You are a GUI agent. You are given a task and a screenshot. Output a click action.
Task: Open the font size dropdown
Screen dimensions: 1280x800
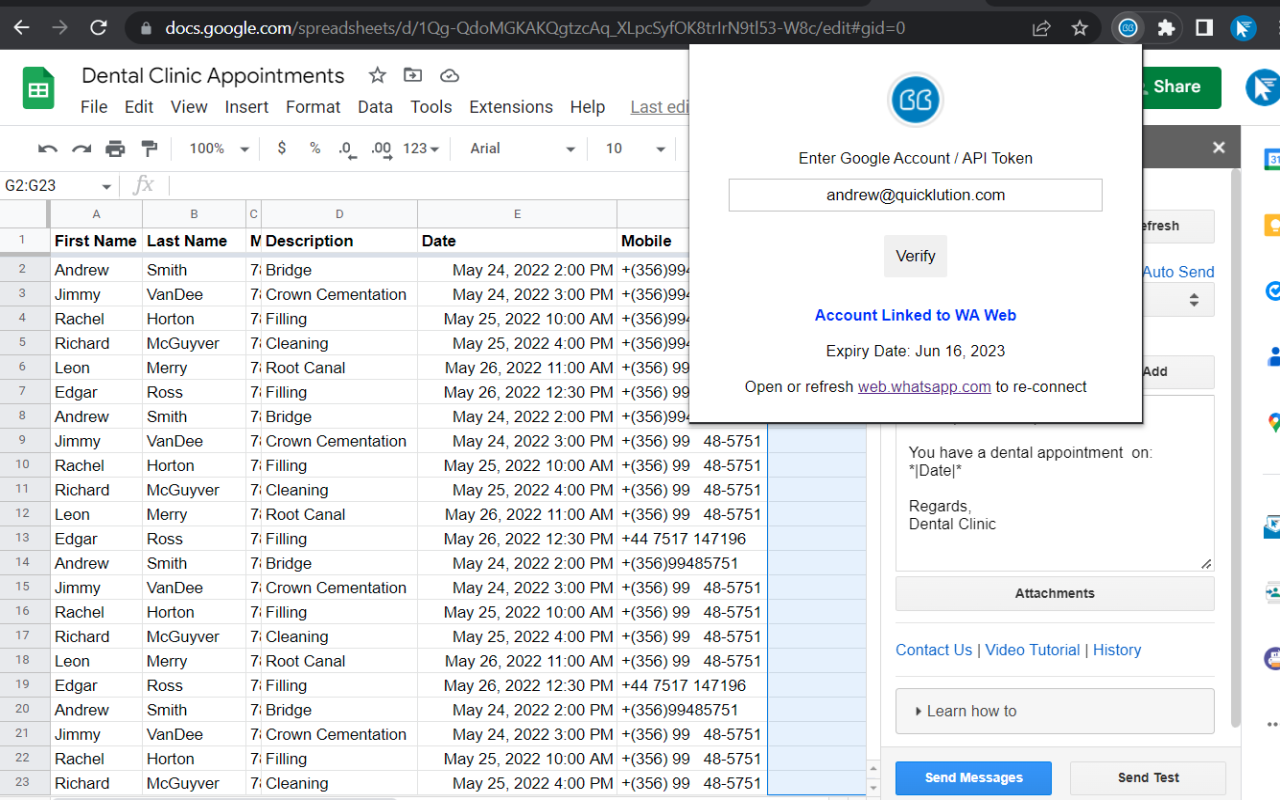[x=635, y=148]
